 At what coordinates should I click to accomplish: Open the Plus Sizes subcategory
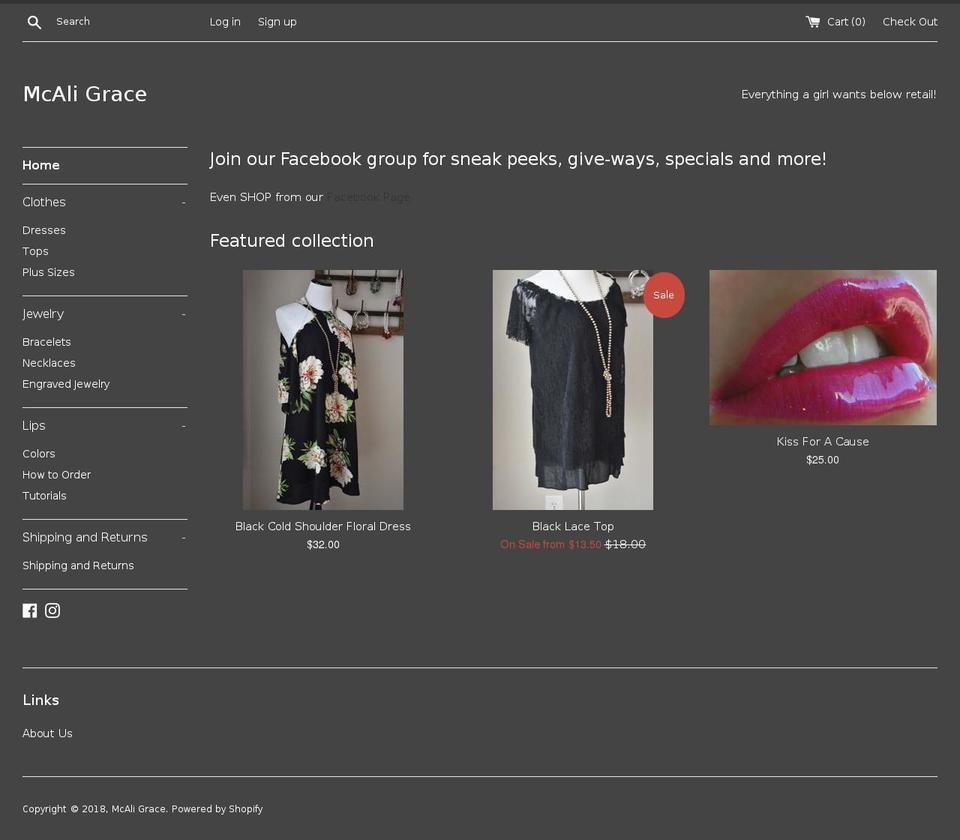pyautogui.click(x=48, y=272)
